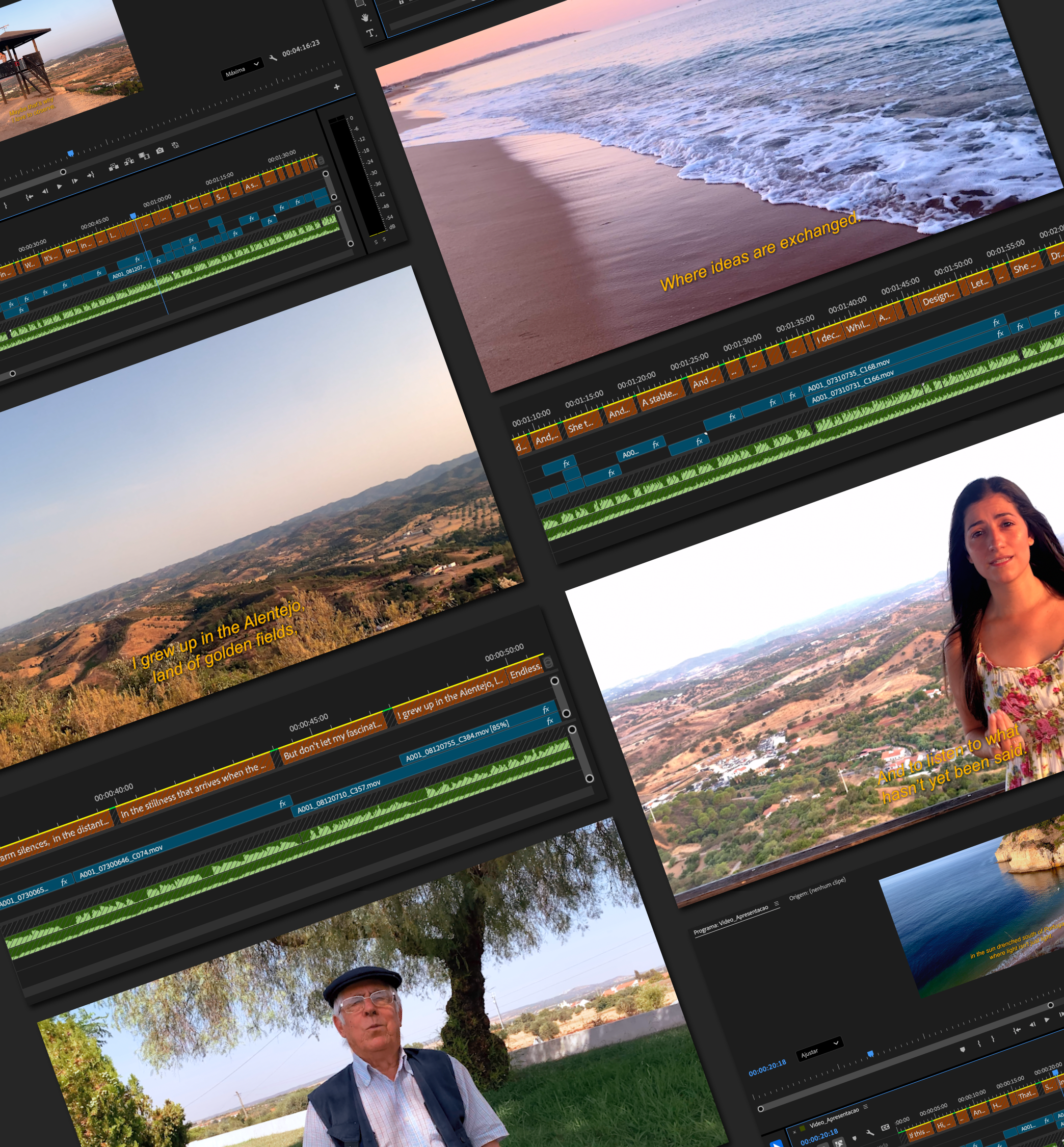Click the Lift button in monitor
This screenshot has width=1064, height=1147.
point(114,167)
